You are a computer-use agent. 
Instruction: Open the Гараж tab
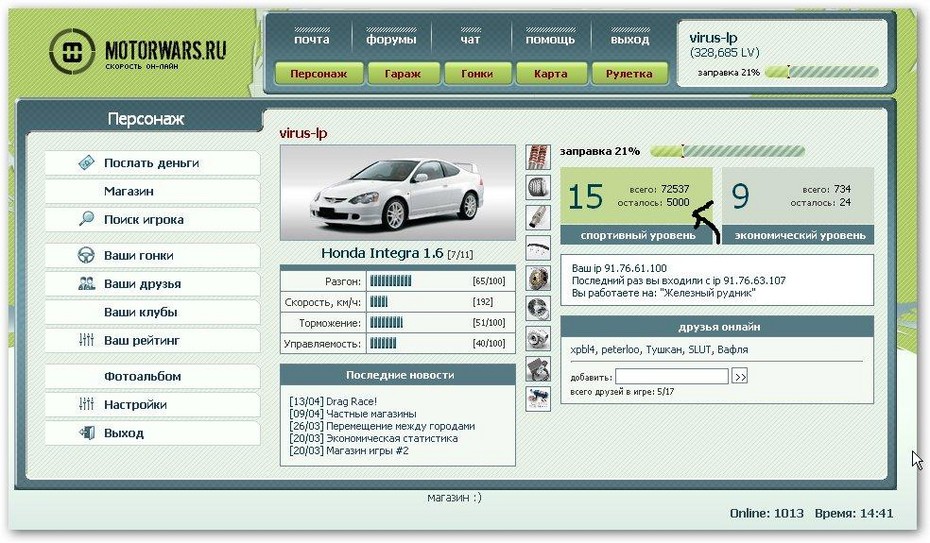403,74
